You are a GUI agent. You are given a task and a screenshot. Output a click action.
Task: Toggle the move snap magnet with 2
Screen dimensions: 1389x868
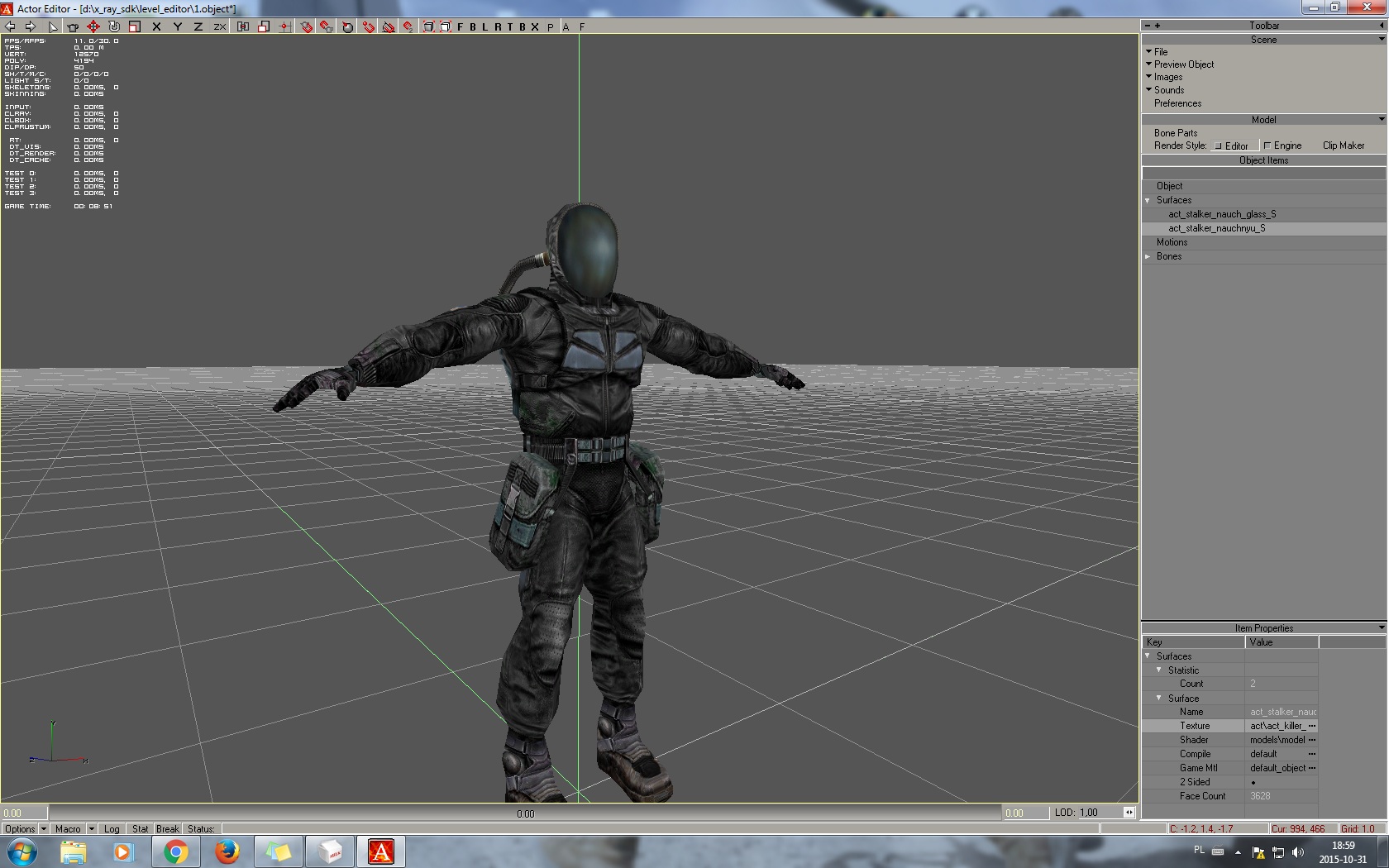coord(408,26)
